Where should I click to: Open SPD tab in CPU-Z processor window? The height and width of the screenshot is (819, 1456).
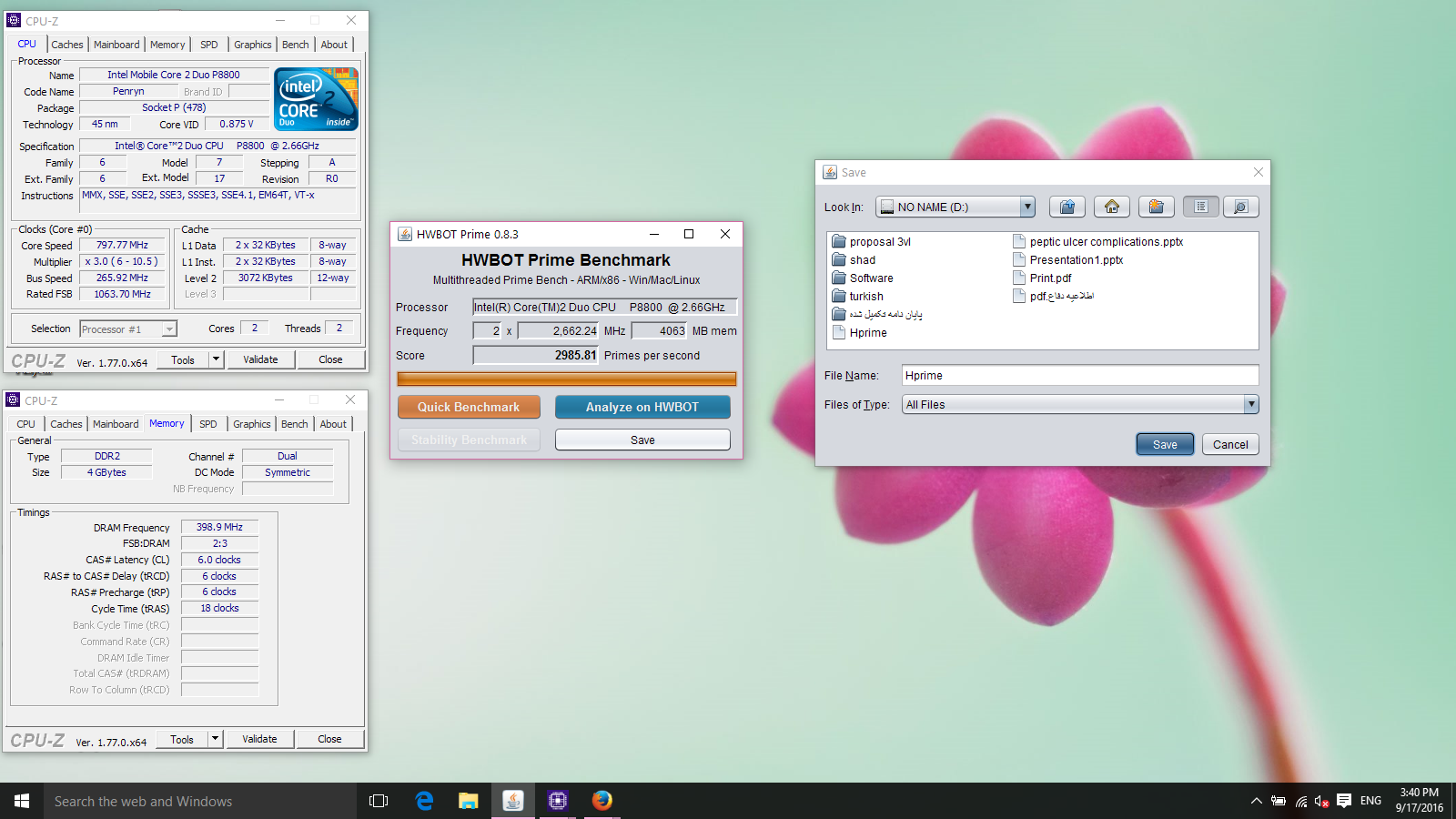pyautogui.click(x=209, y=45)
